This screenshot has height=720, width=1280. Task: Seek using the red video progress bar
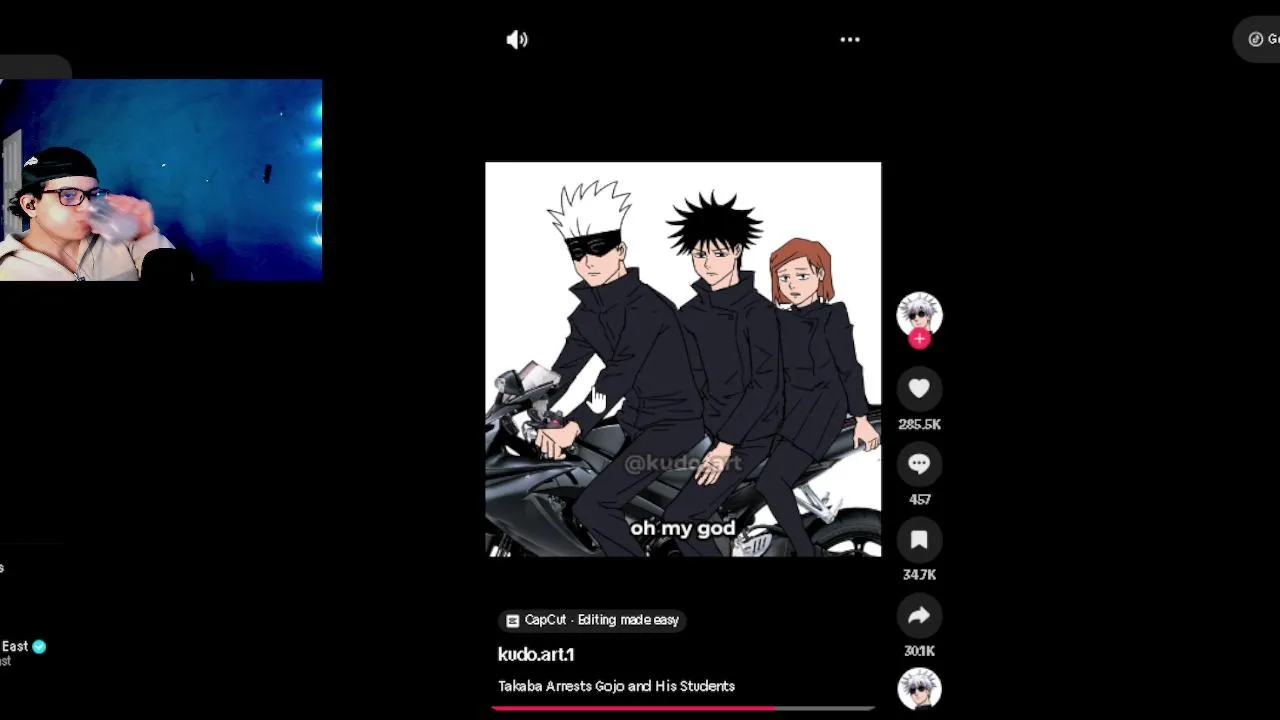pyautogui.click(x=683, y=708)
